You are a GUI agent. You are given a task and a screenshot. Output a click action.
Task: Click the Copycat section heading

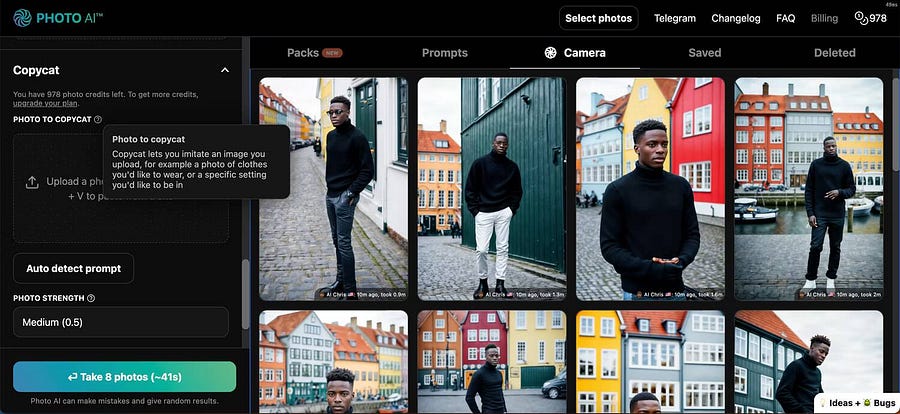pos(36,70)
